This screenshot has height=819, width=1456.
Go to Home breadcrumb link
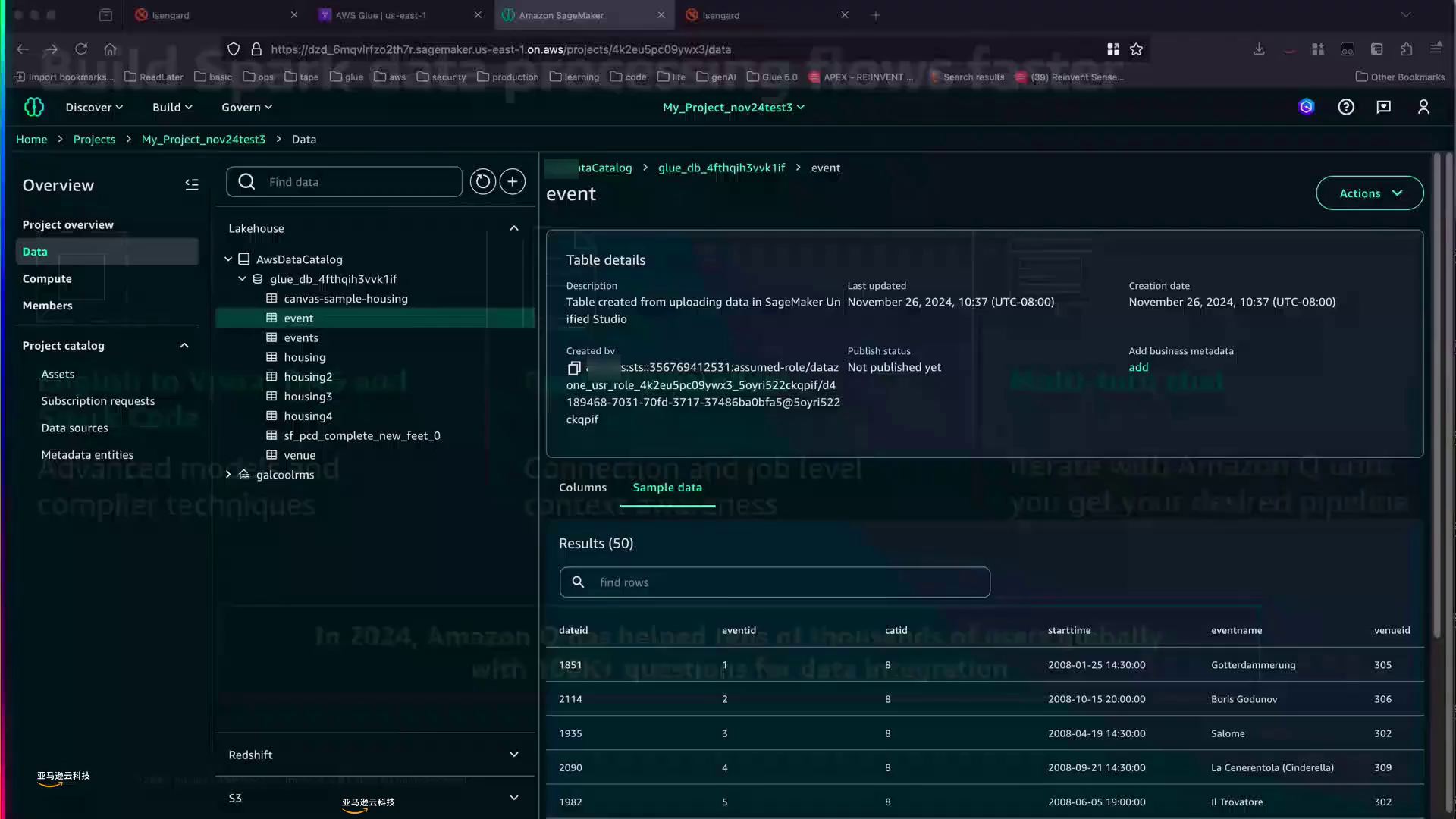click(x=31, y=139)
